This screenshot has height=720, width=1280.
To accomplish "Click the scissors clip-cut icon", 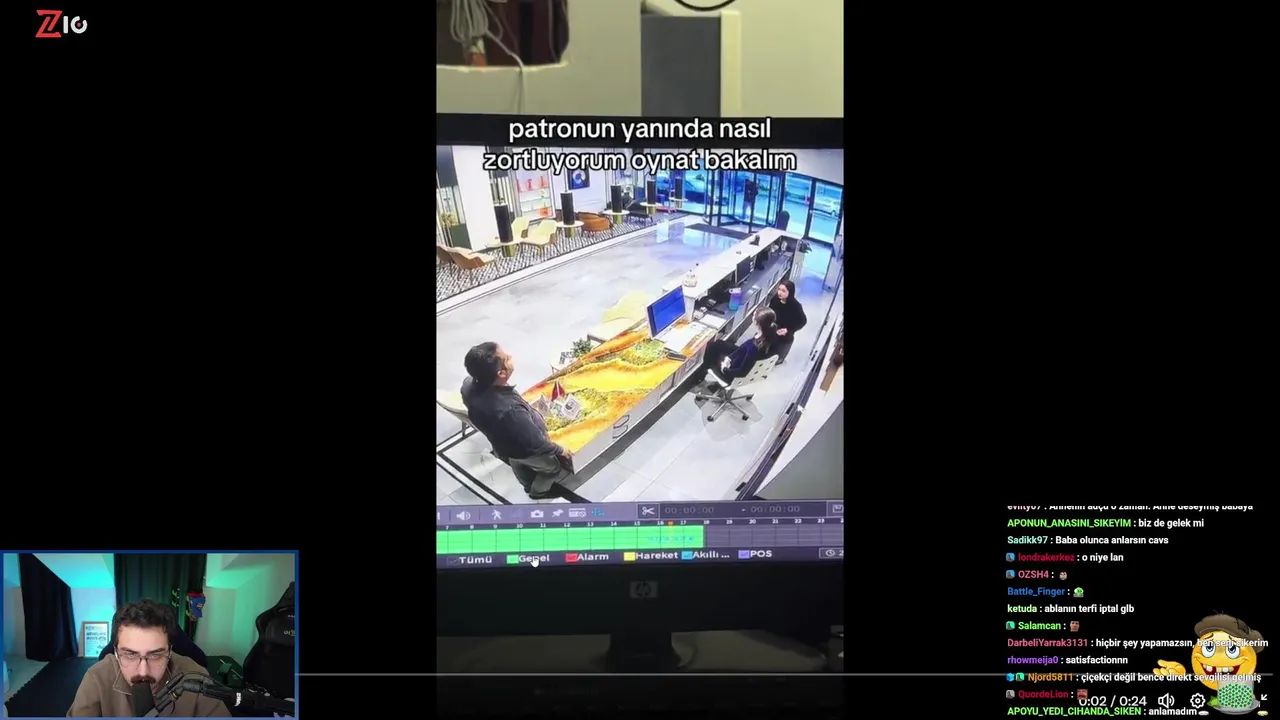I will 648,511.
